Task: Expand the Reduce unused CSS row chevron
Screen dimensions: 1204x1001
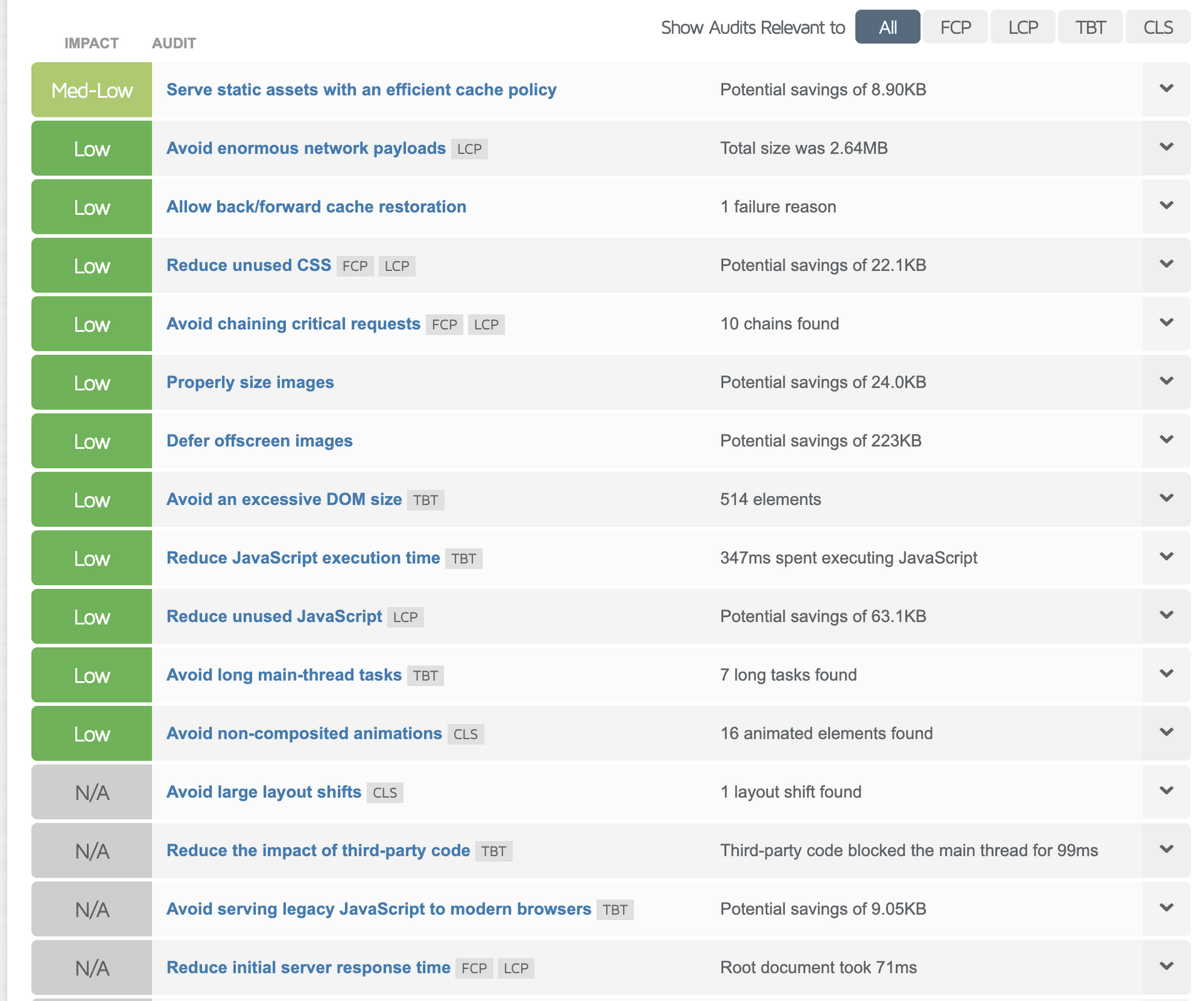Action: pos(1166,265)
